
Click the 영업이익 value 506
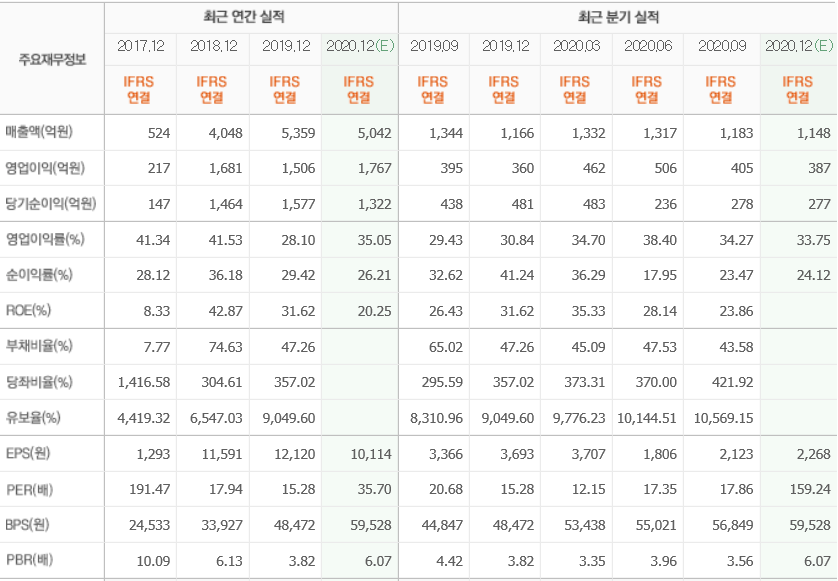click(x=665, y=168)
